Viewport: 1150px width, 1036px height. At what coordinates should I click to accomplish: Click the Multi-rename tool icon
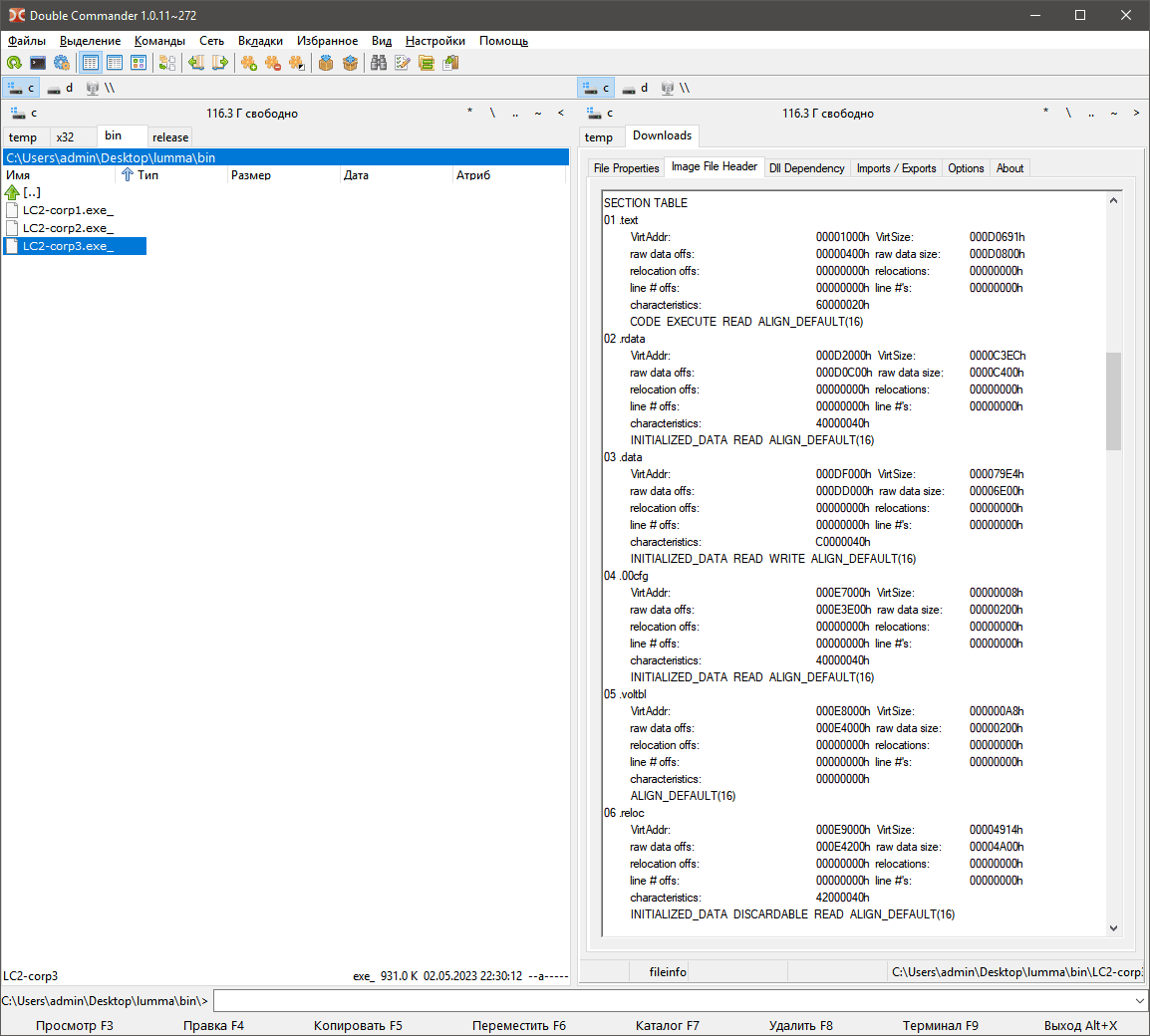[403, 63]
